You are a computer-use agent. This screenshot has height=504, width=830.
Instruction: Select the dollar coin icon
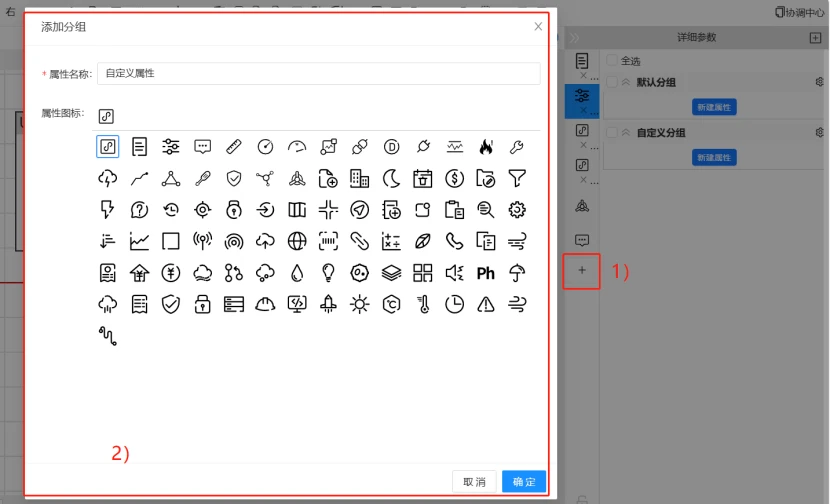click(454, 178)
